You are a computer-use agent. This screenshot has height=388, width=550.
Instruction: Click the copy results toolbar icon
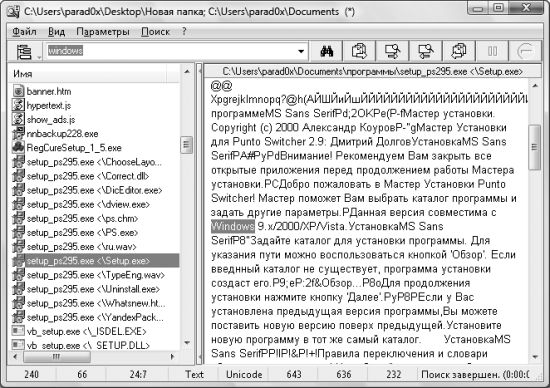359,52
